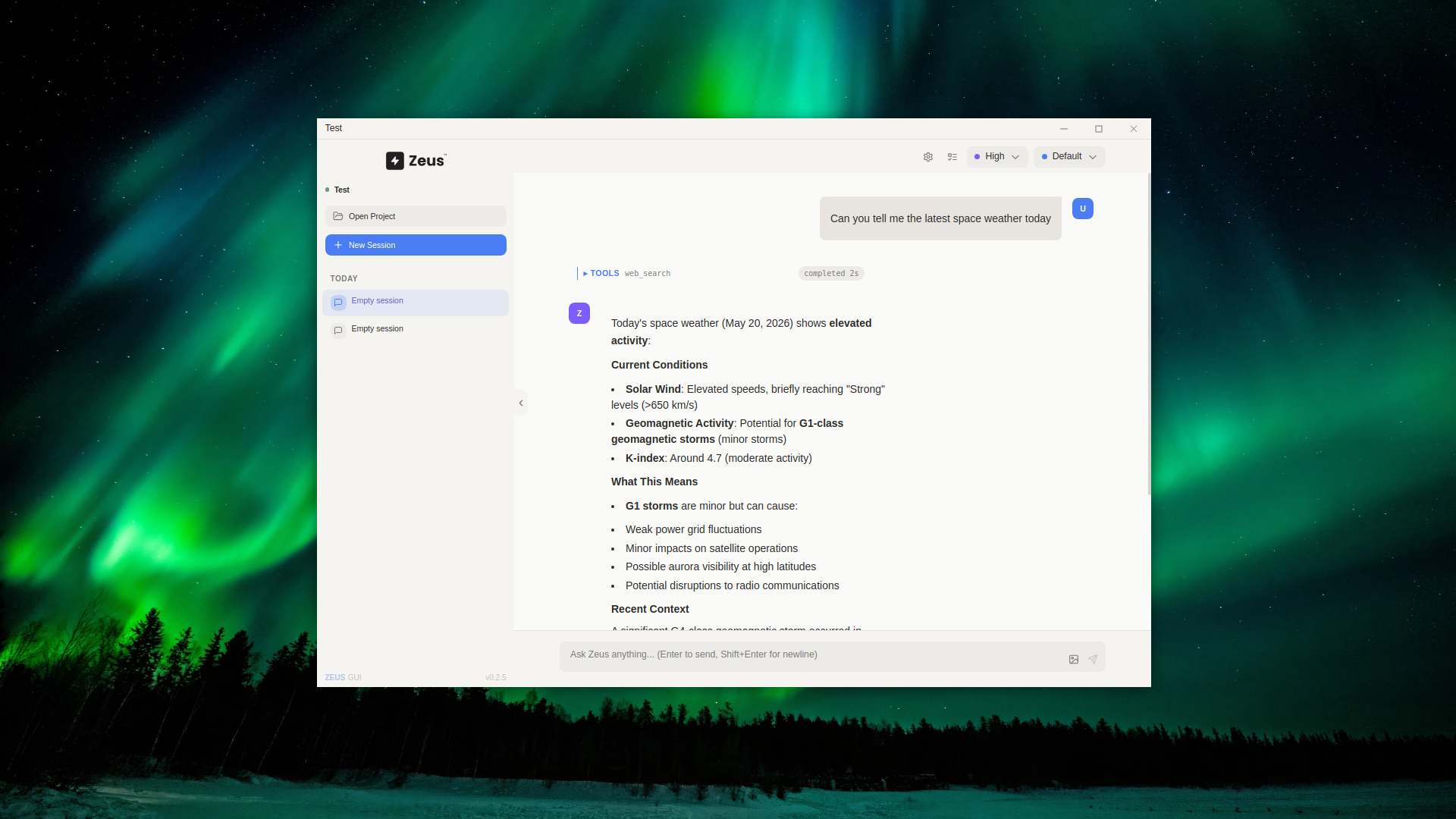
Task: Open the settings gear icon
Action: pyautogui.click(x=928, y=157)
